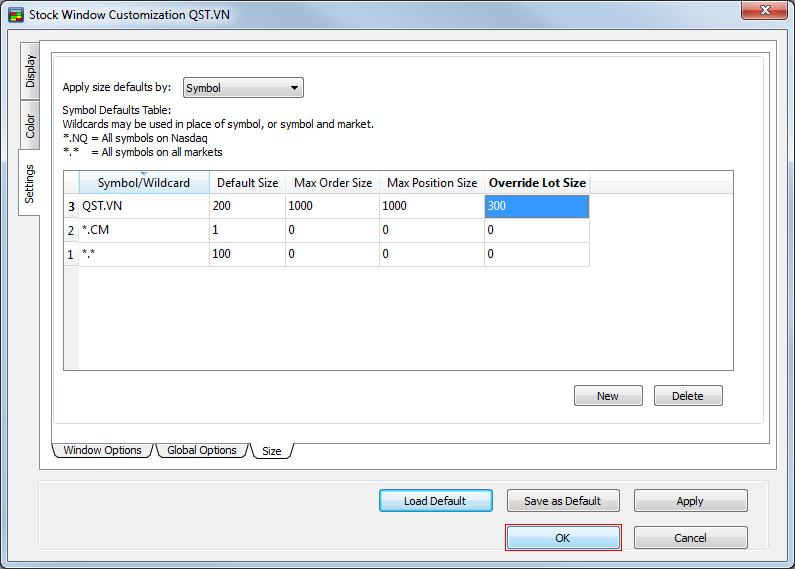Viewport: 795px width, 569px height.
Task: Click Save as Default button
Action: tap(563, 501)
